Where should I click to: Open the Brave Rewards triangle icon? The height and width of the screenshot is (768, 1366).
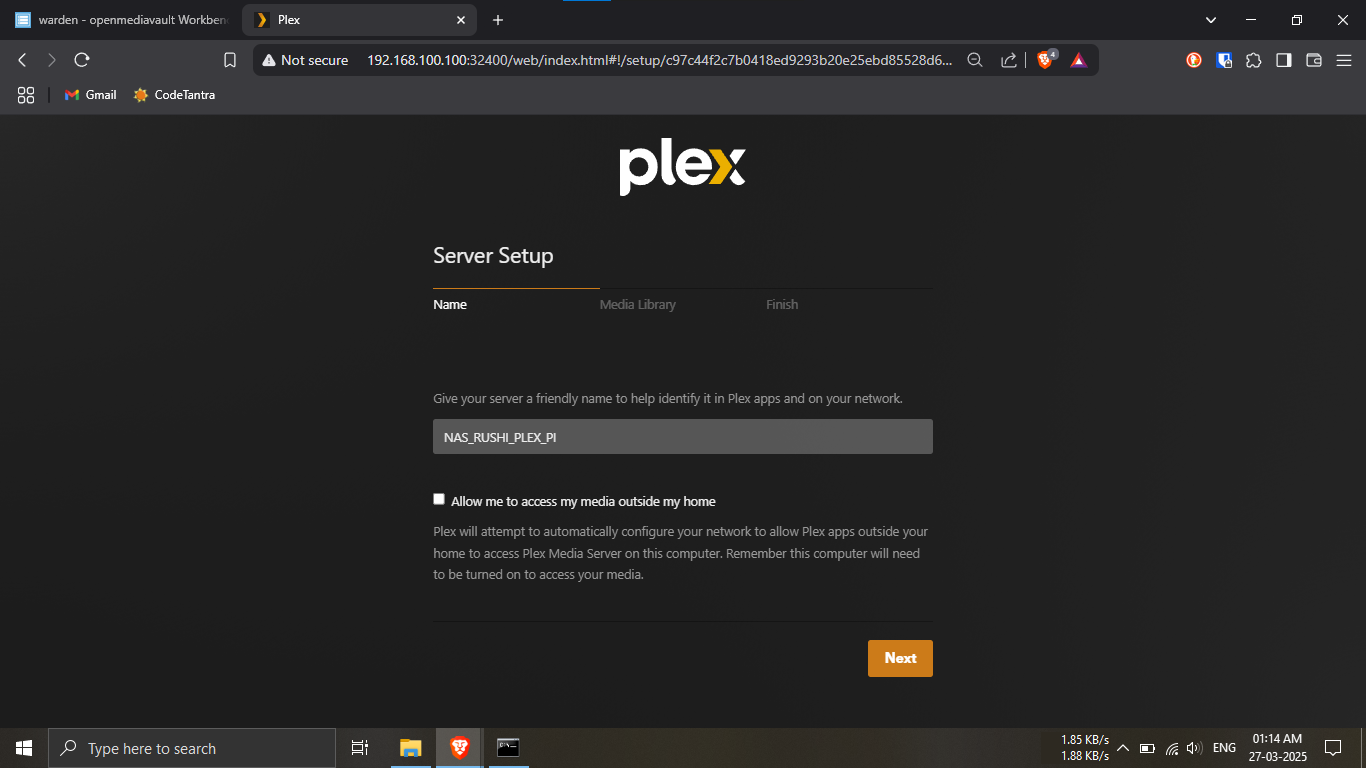point(1078,60)
